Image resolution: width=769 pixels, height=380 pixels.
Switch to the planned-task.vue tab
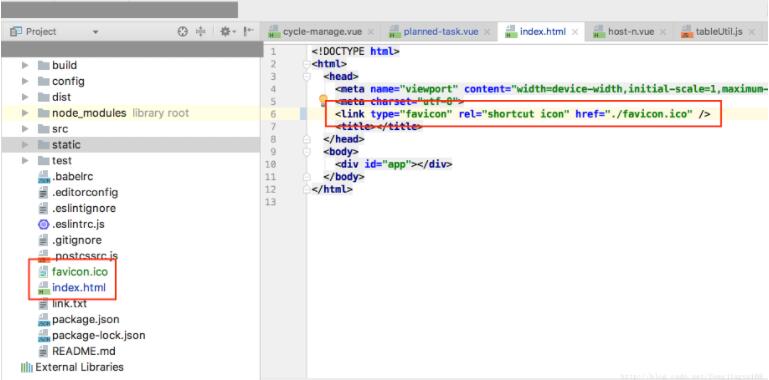click(441, 32)
